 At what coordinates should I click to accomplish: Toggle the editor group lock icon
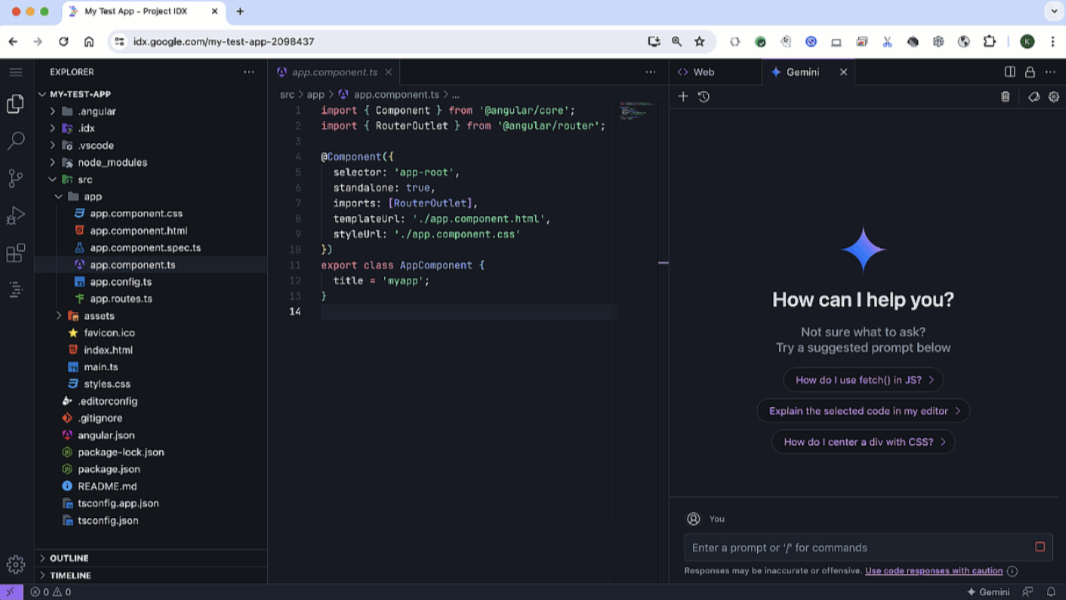[1030, 72]
